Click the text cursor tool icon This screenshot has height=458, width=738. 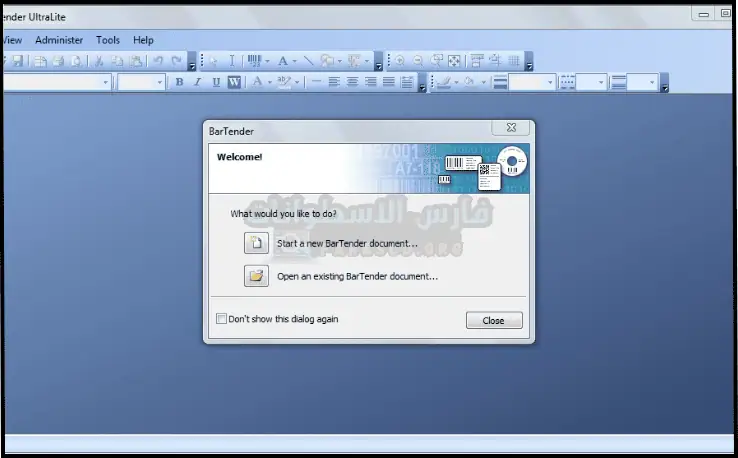tap(232, 61)
